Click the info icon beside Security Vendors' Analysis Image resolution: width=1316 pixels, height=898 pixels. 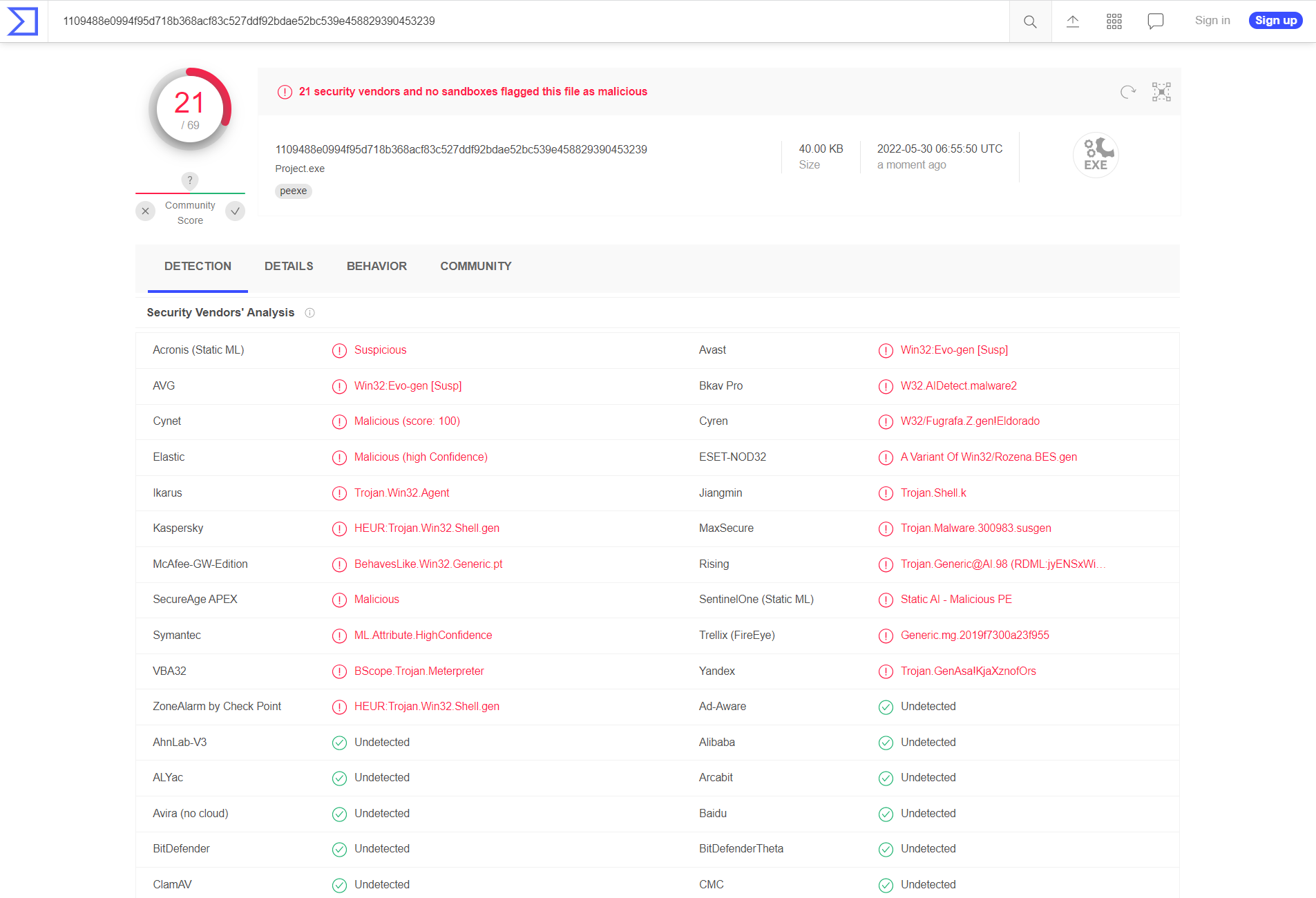[310, 313]
